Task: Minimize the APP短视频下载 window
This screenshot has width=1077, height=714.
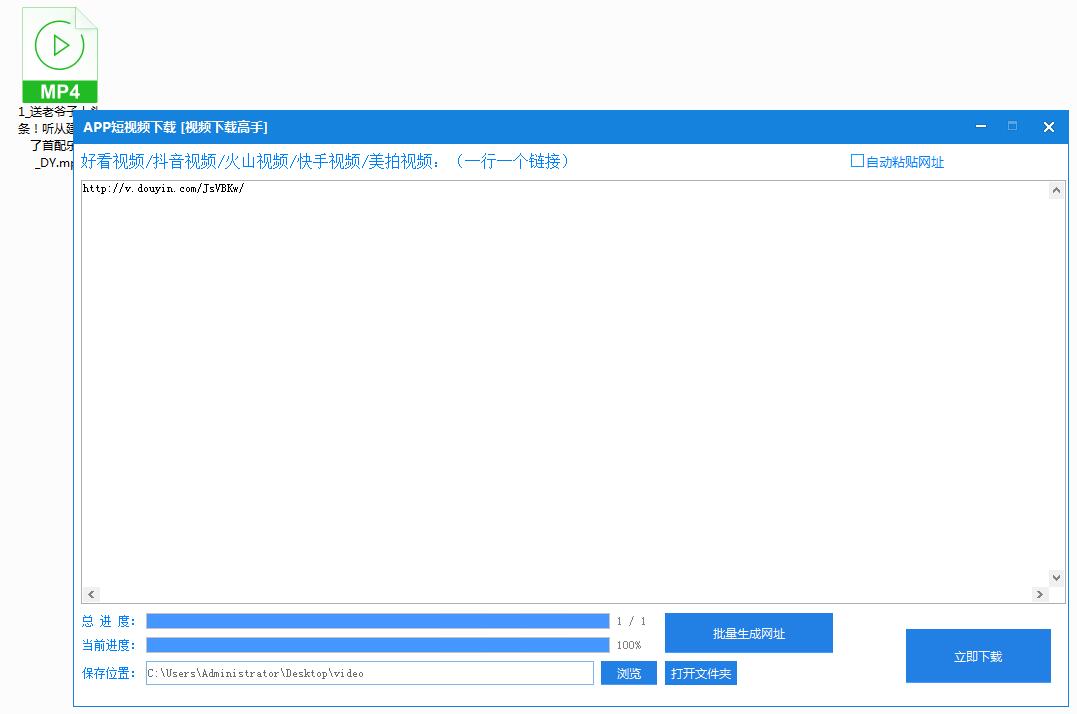Action: [981, 126]
